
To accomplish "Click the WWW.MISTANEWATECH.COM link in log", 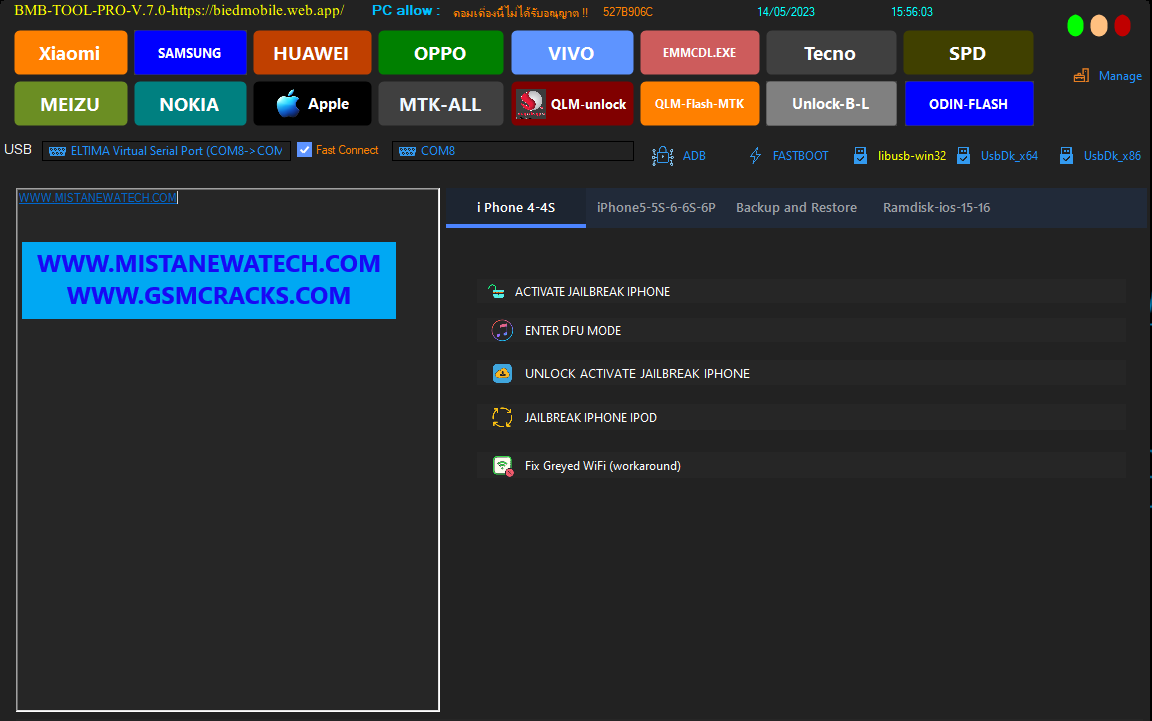I will (98, 198).
